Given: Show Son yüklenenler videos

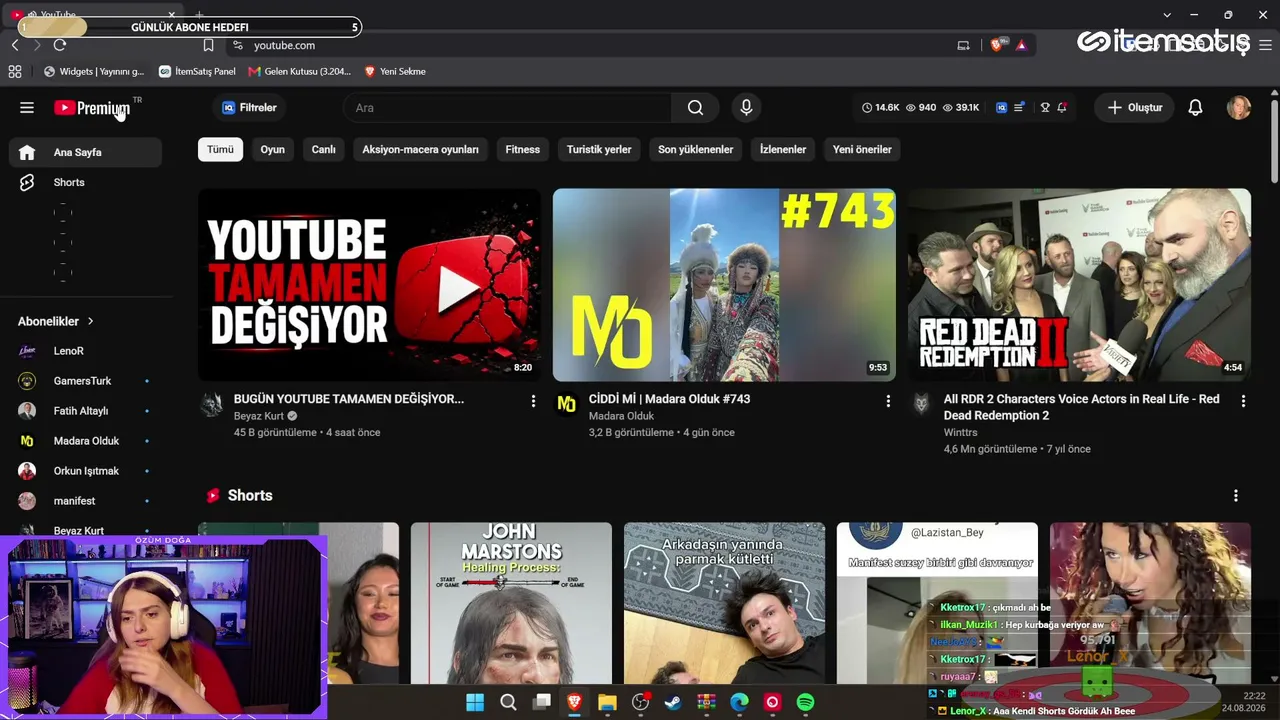Looking at the screenshot, I should (696, 149).
